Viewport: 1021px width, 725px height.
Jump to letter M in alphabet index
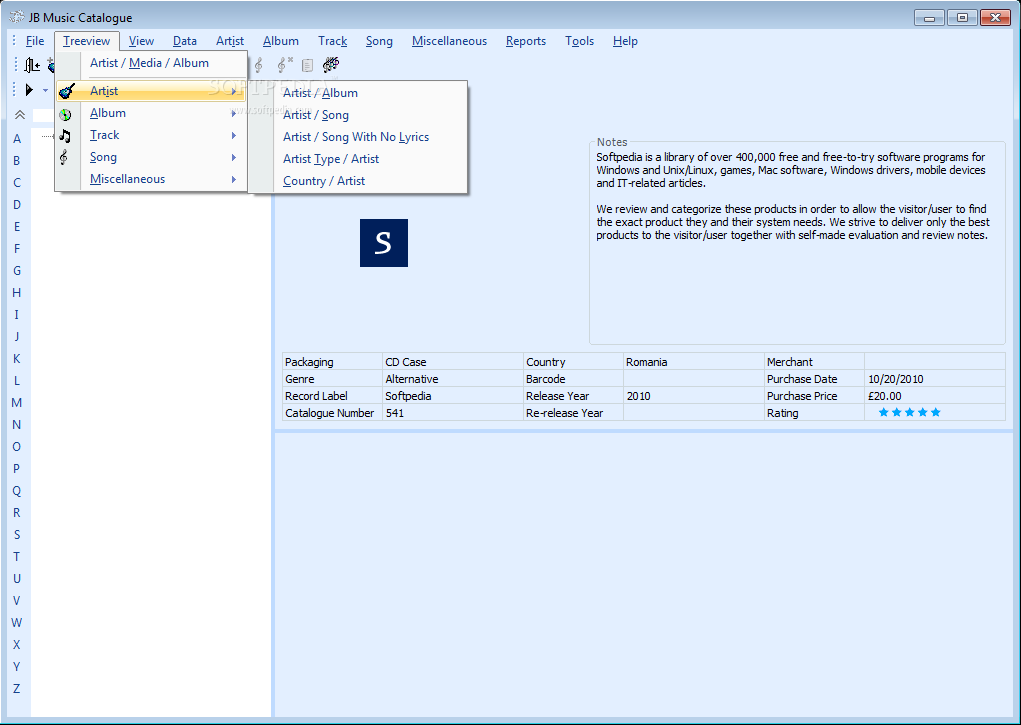click(x=17, y=403)
